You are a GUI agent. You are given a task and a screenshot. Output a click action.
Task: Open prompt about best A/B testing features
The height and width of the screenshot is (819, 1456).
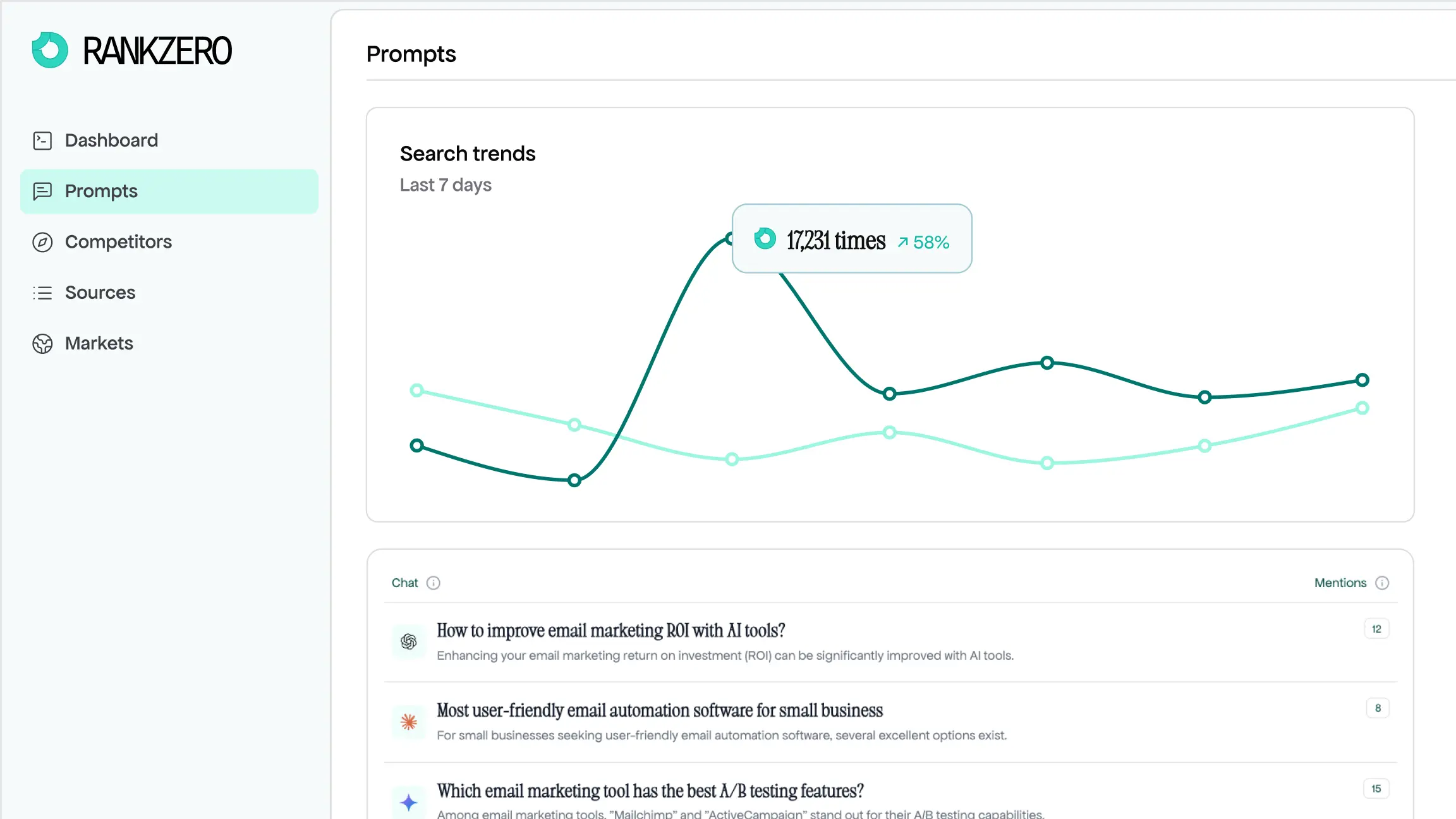point(650,791)
